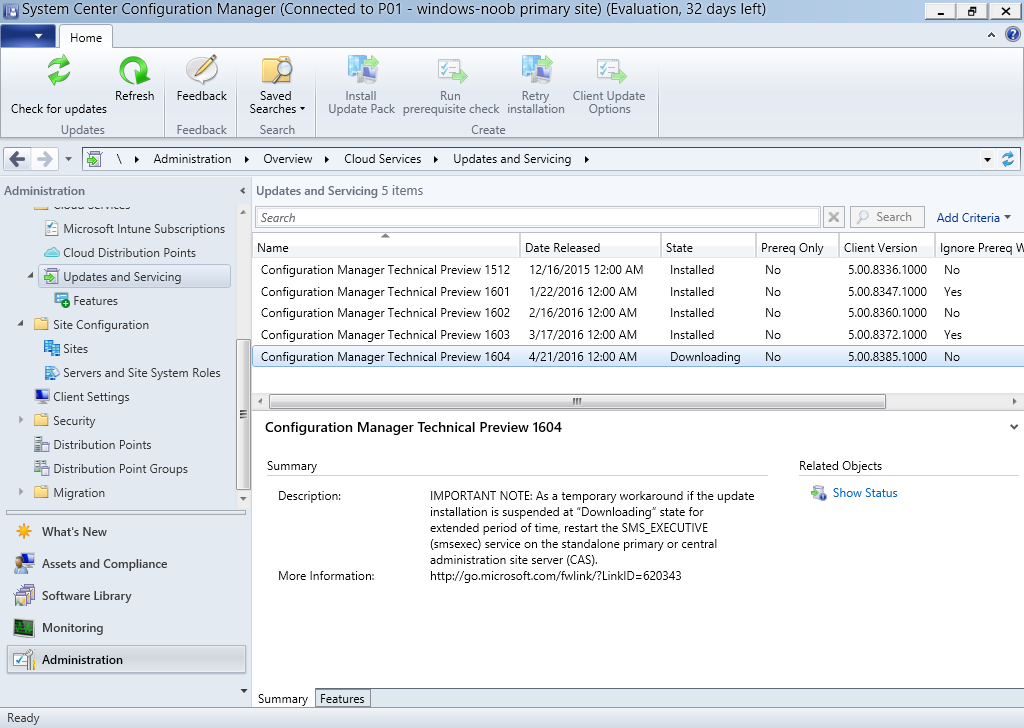Image resolution: width=1024 pixels, height=728 pixels.
Task: Collapse the Technical Preview 1604 details pane
Action: coord(1014,427)
